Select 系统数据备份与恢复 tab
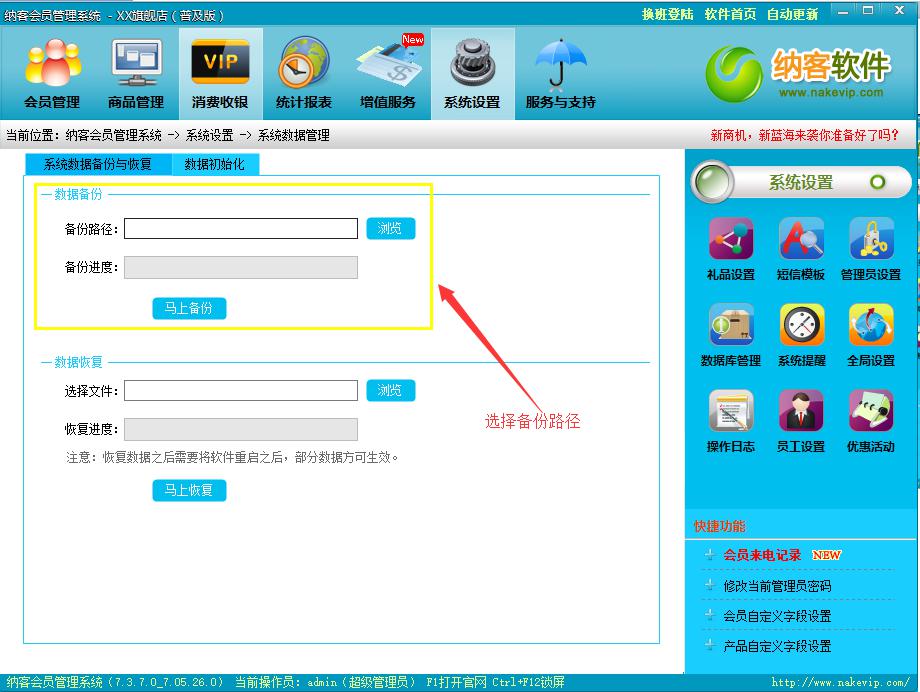The height and width of the screenshot is (692, 920). pyautogui.click(x=98, y=164)
